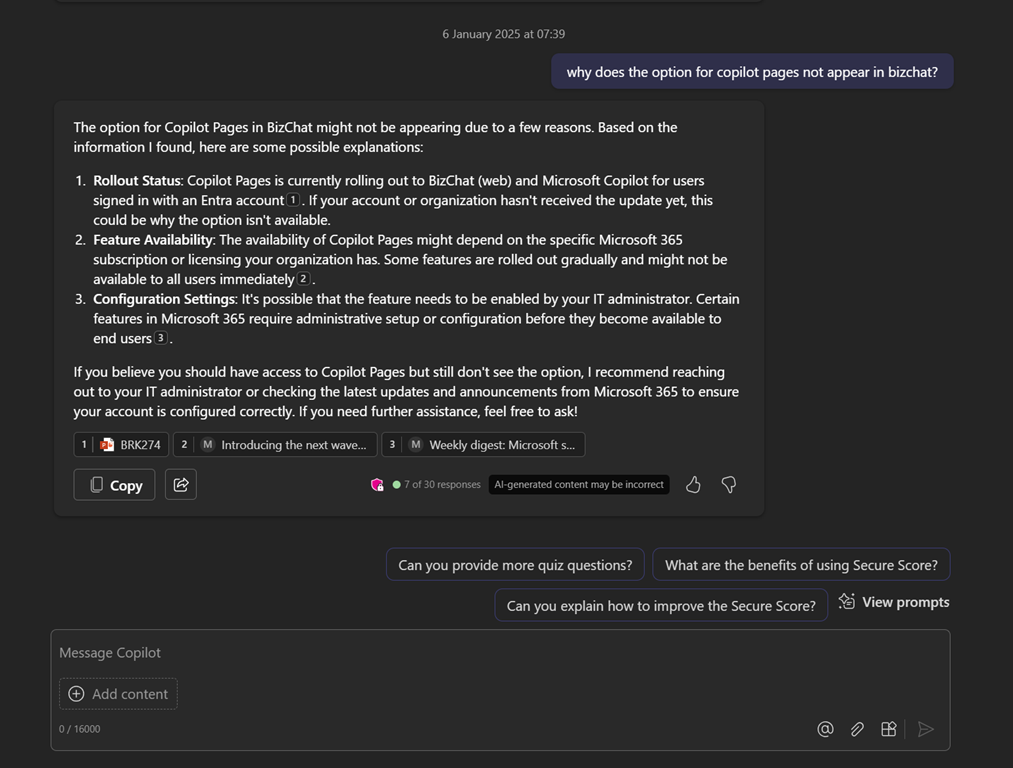Open the plugins grid icon
Viewport: 1013px width, 768px height.
(888, 729)
